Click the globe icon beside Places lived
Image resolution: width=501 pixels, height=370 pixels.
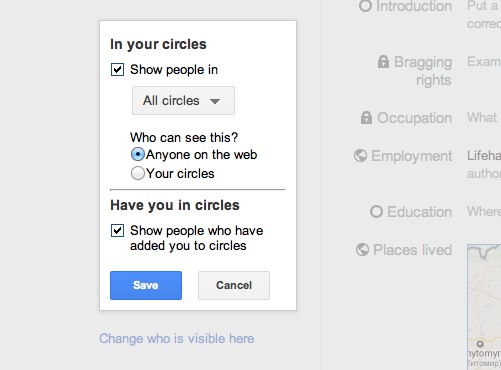[x=362, y=250]
